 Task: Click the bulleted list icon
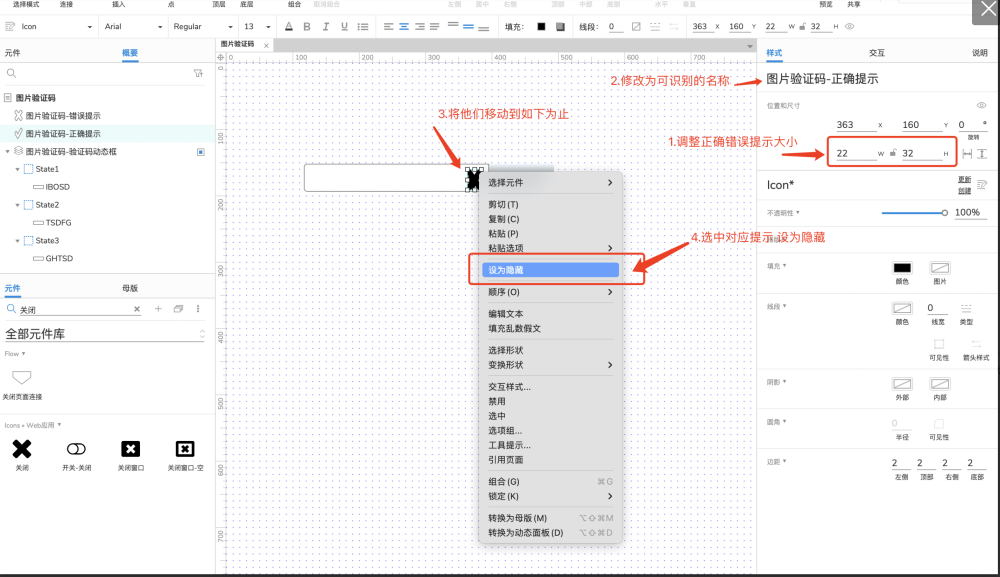(x=364, y=27)
